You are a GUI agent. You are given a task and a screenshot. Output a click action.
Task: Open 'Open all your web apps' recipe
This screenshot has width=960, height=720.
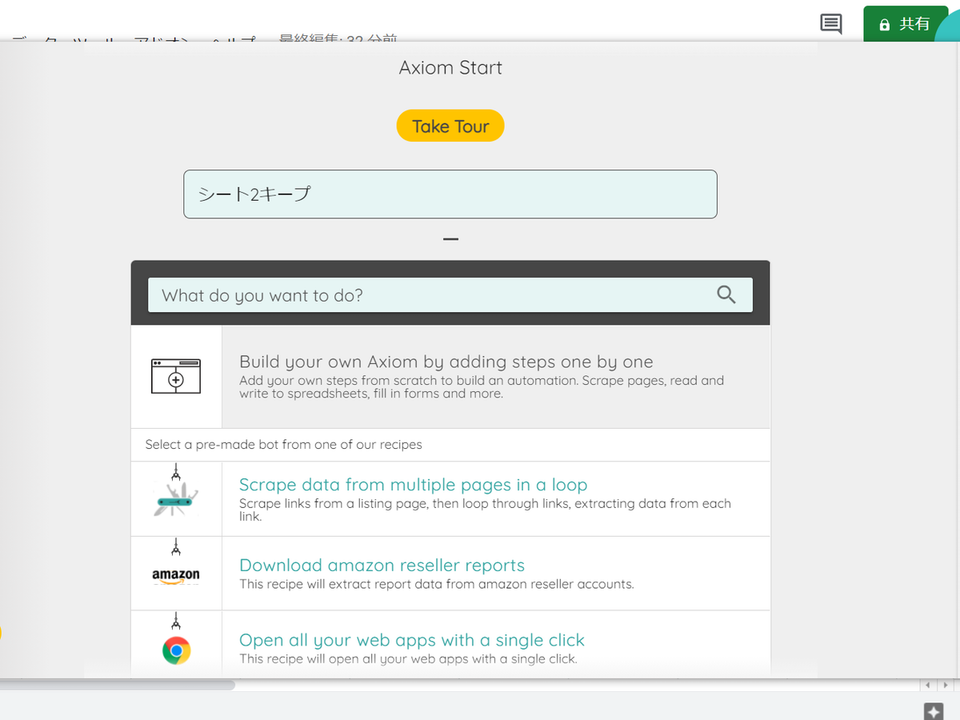pos(411,640)
